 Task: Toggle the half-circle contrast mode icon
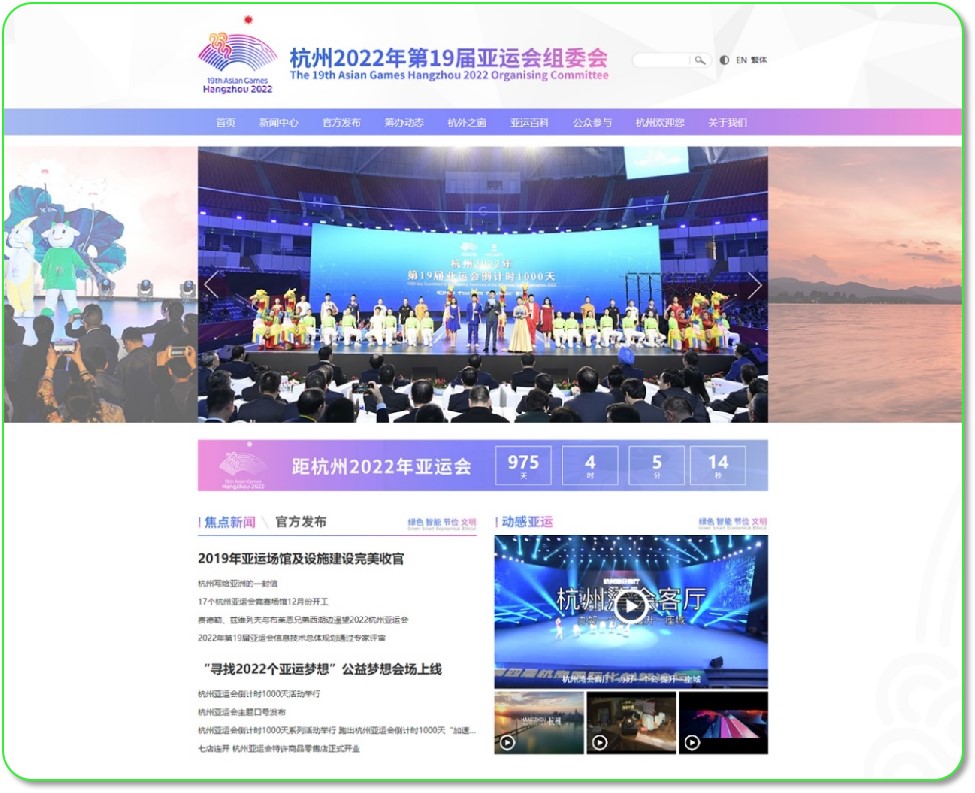coord(724,60)
